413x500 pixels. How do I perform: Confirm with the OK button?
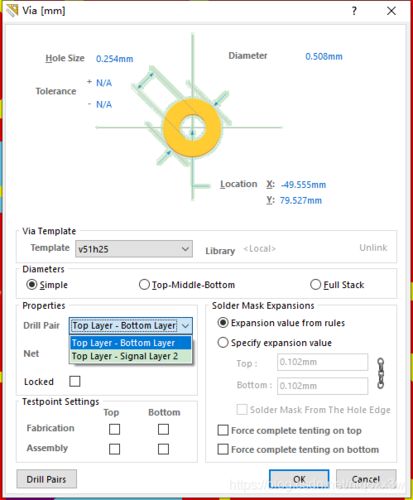(x=299, y=479)
